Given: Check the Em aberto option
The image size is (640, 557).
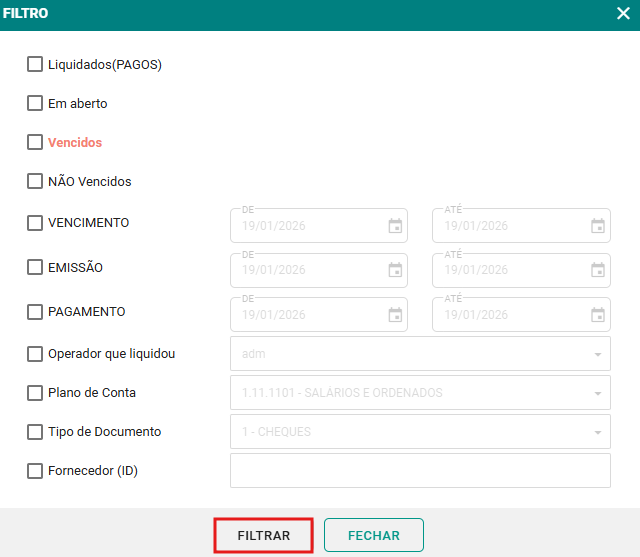Looking at the screenshot, I should pos(35,103).
